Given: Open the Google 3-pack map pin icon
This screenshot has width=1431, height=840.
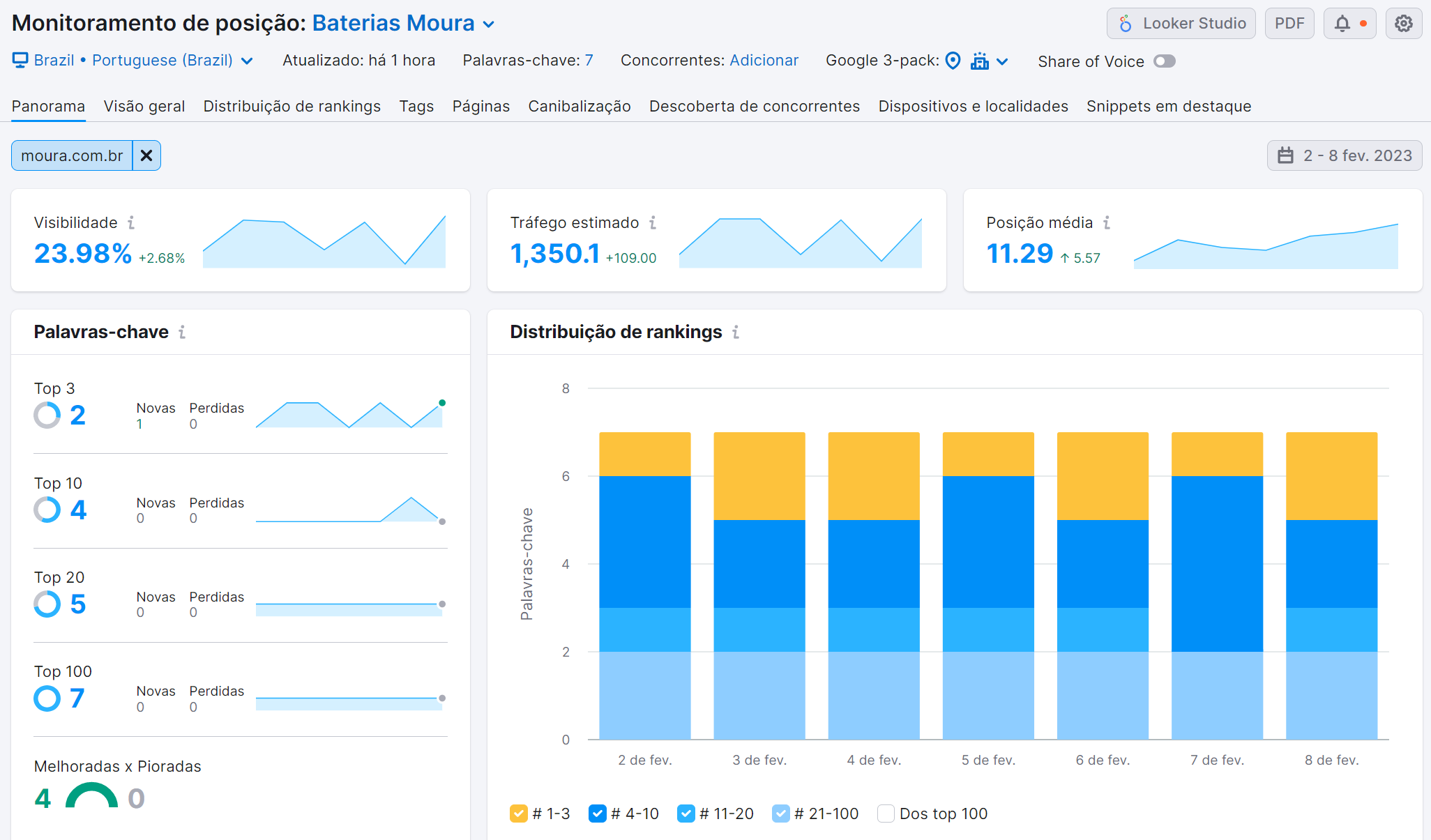Looking at the screenshot, I should click(x=953, y=61).
